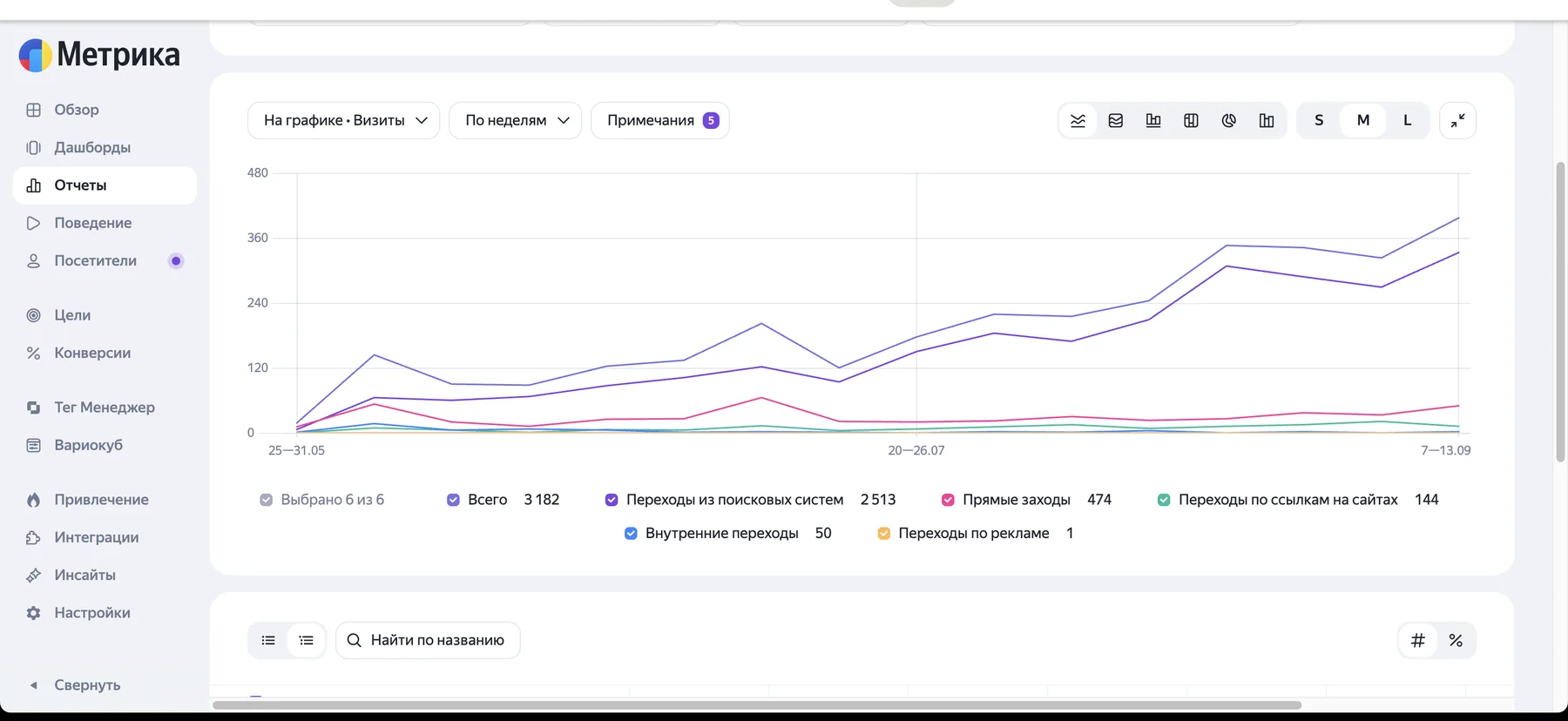Show absolute values with # button

pos(1418,640)
